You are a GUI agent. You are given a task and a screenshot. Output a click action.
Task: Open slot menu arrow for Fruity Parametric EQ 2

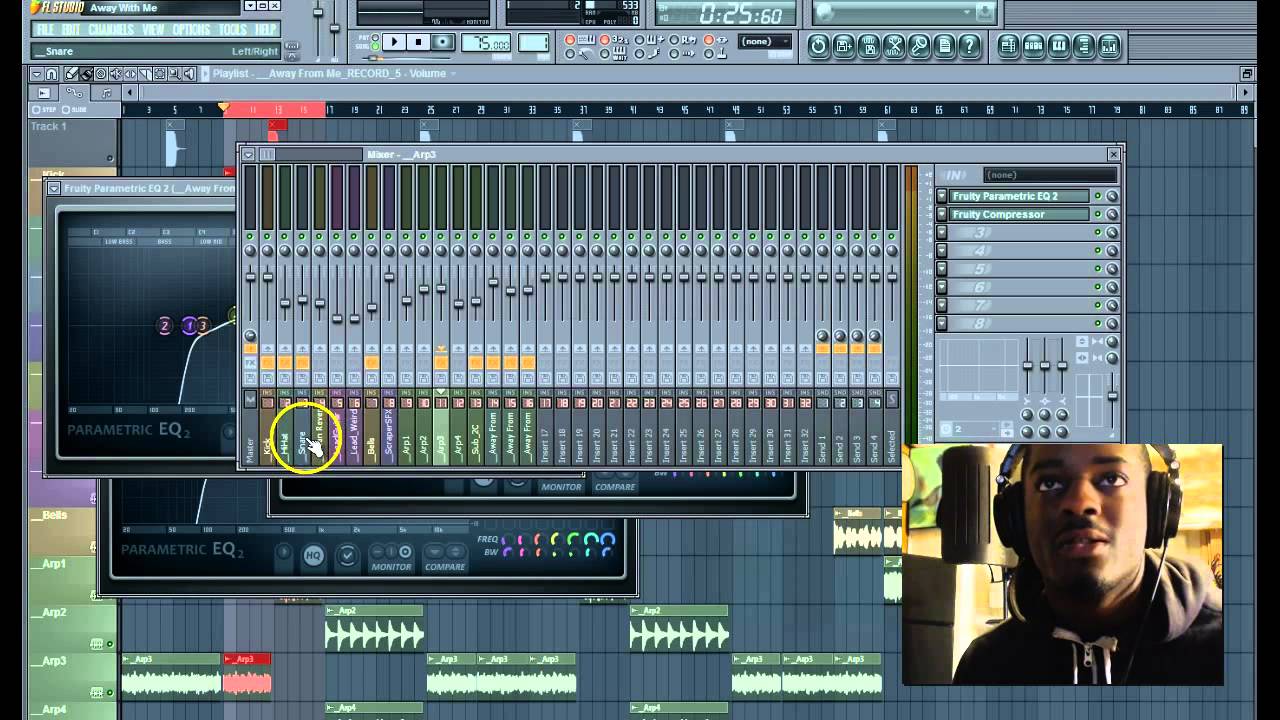(941, 196)
